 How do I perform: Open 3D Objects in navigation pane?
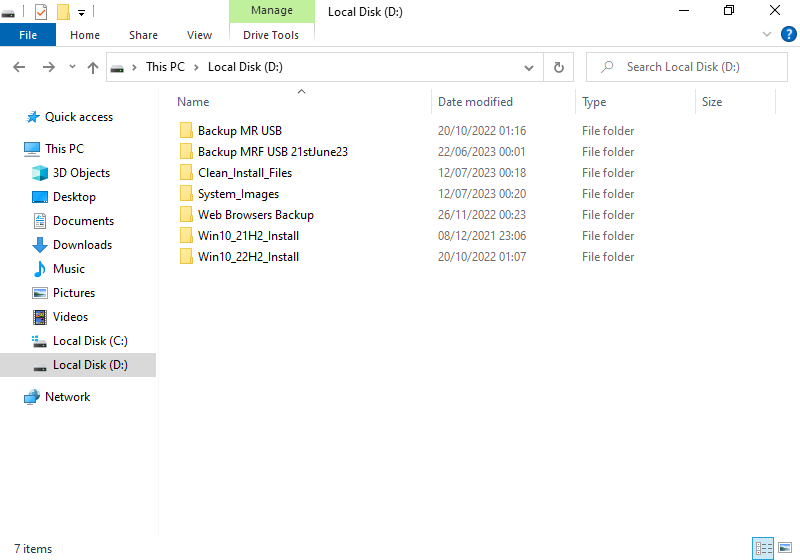click(81, 173)
